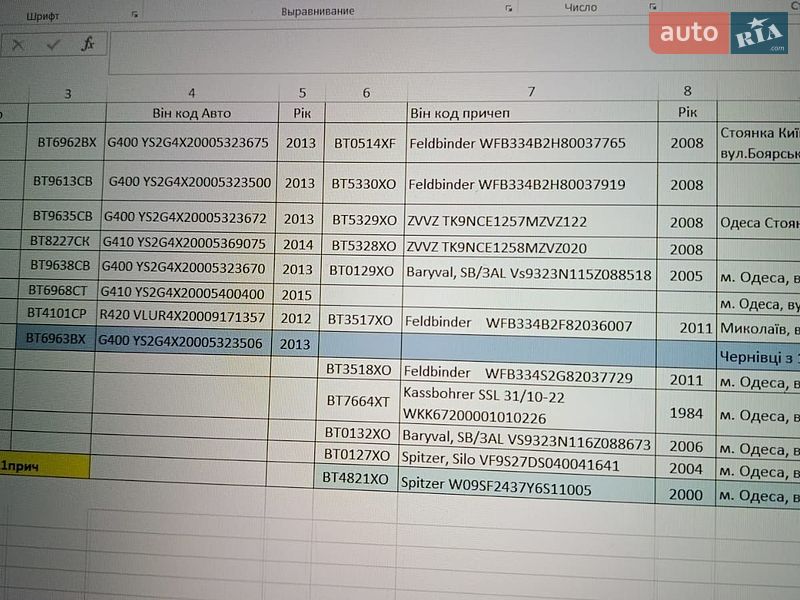The image size is (800, 600).
Task: Select the Він код причеп header cell
Action: [532, 113]
